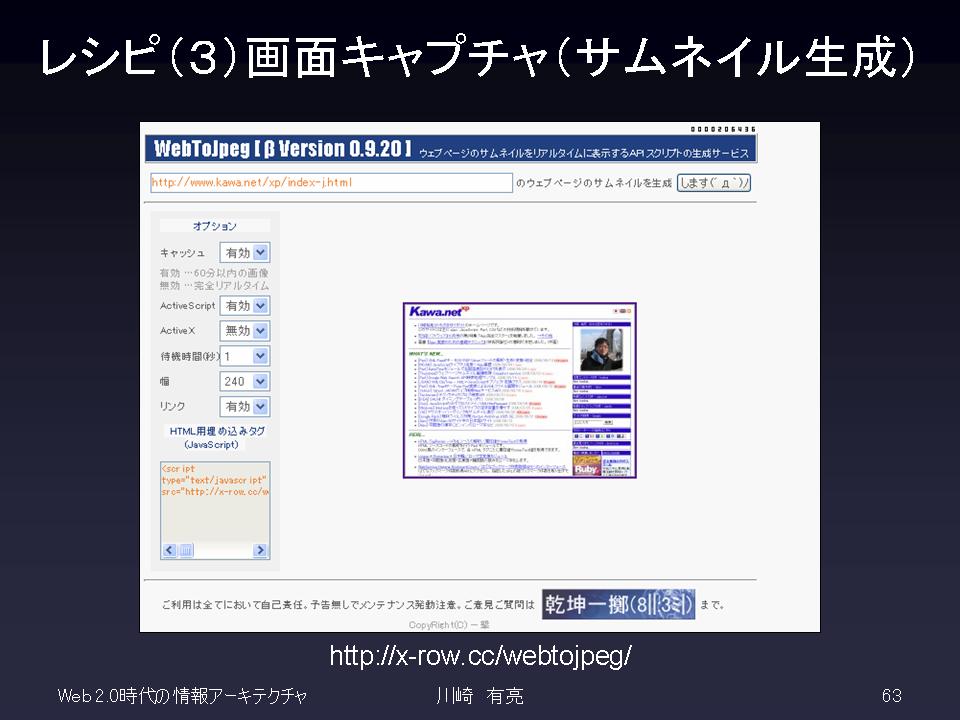Click the Kawa.net logo in the thumbnail
This screenshot has width=960, height=720.
(x=438, y=312)
